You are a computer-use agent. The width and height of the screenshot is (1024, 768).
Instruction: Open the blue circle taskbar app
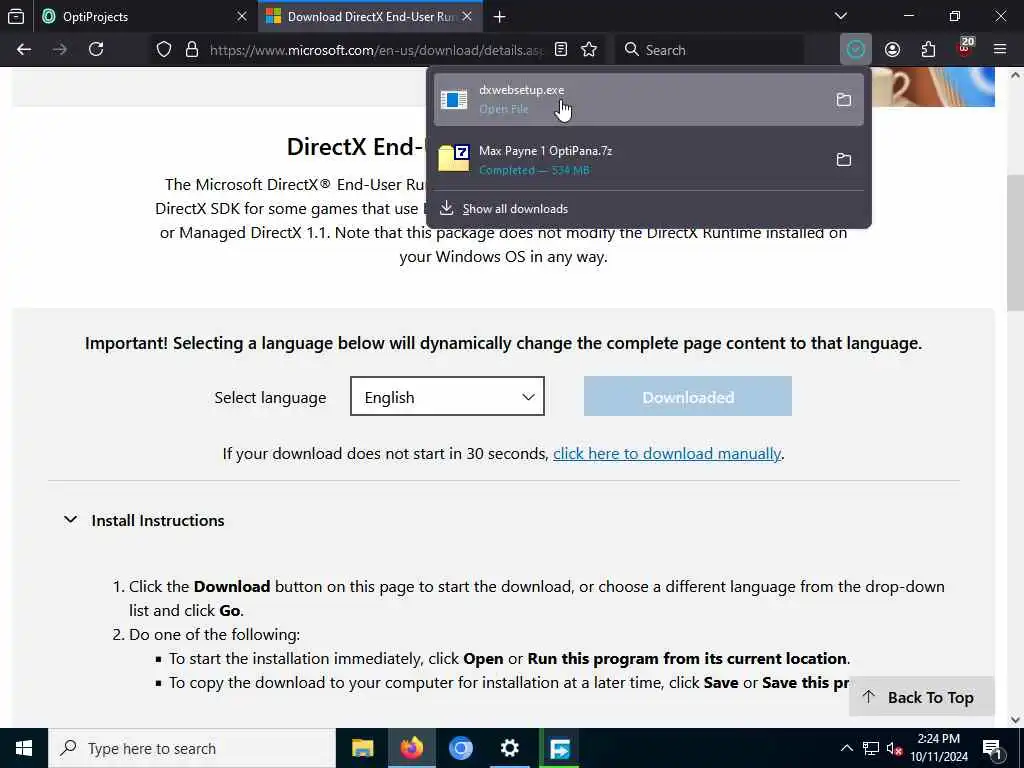tap(460, 748)
